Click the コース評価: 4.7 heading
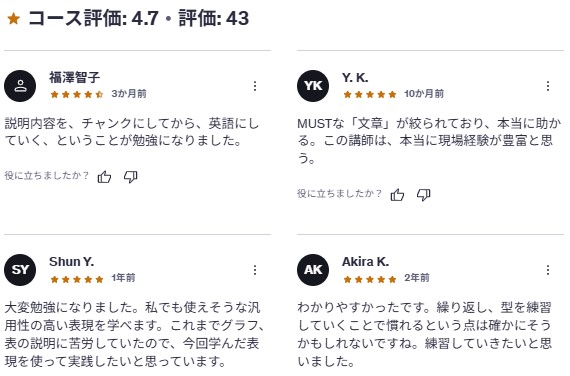This screenshot has width=570, height=376. [x=93, y=18]
